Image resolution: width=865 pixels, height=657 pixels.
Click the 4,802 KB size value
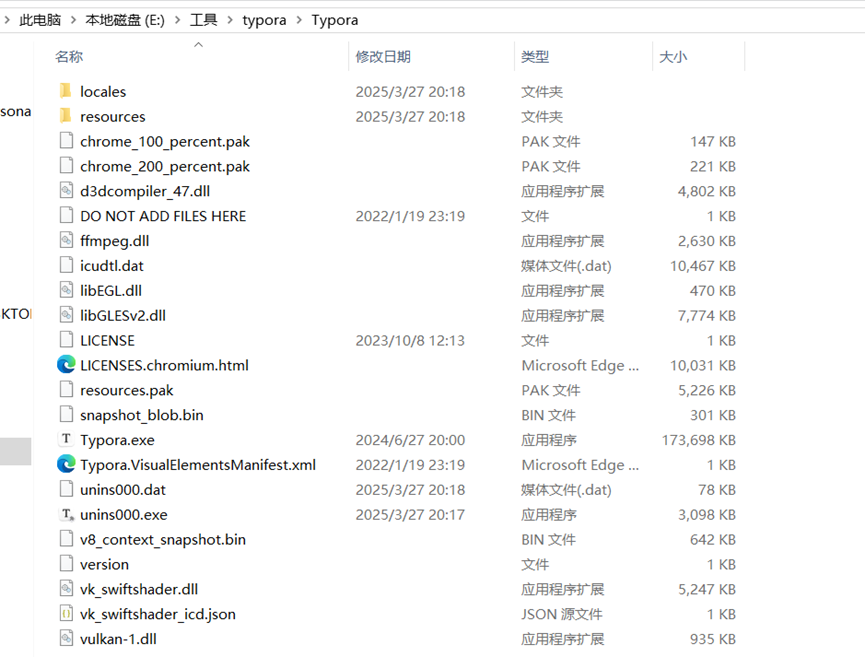pyautogui.click(x=707, y=191)
